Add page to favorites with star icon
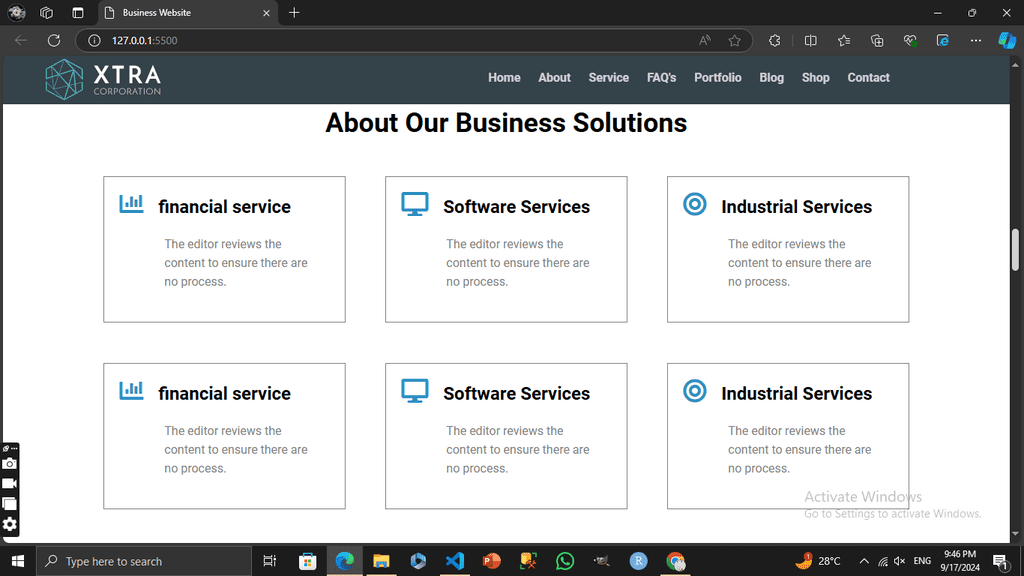The width and height of the screenshot is (1024, 576). point(735,40)
